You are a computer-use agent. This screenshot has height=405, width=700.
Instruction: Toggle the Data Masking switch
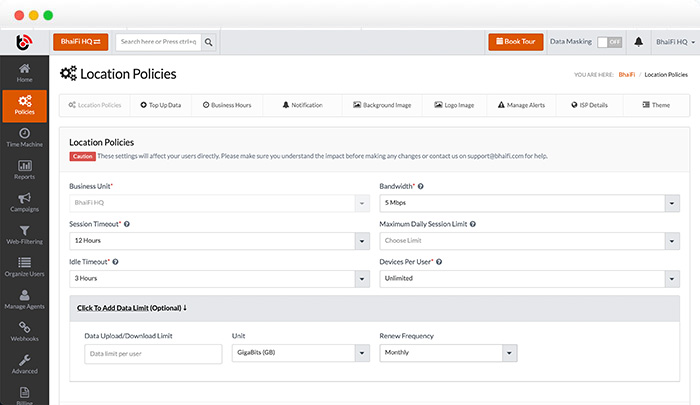608,42
